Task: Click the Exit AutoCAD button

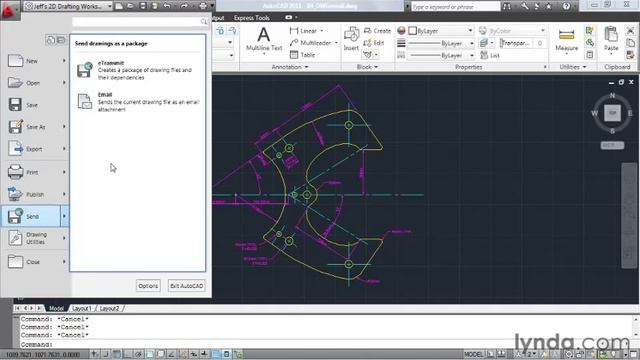Action: point(187,286)
